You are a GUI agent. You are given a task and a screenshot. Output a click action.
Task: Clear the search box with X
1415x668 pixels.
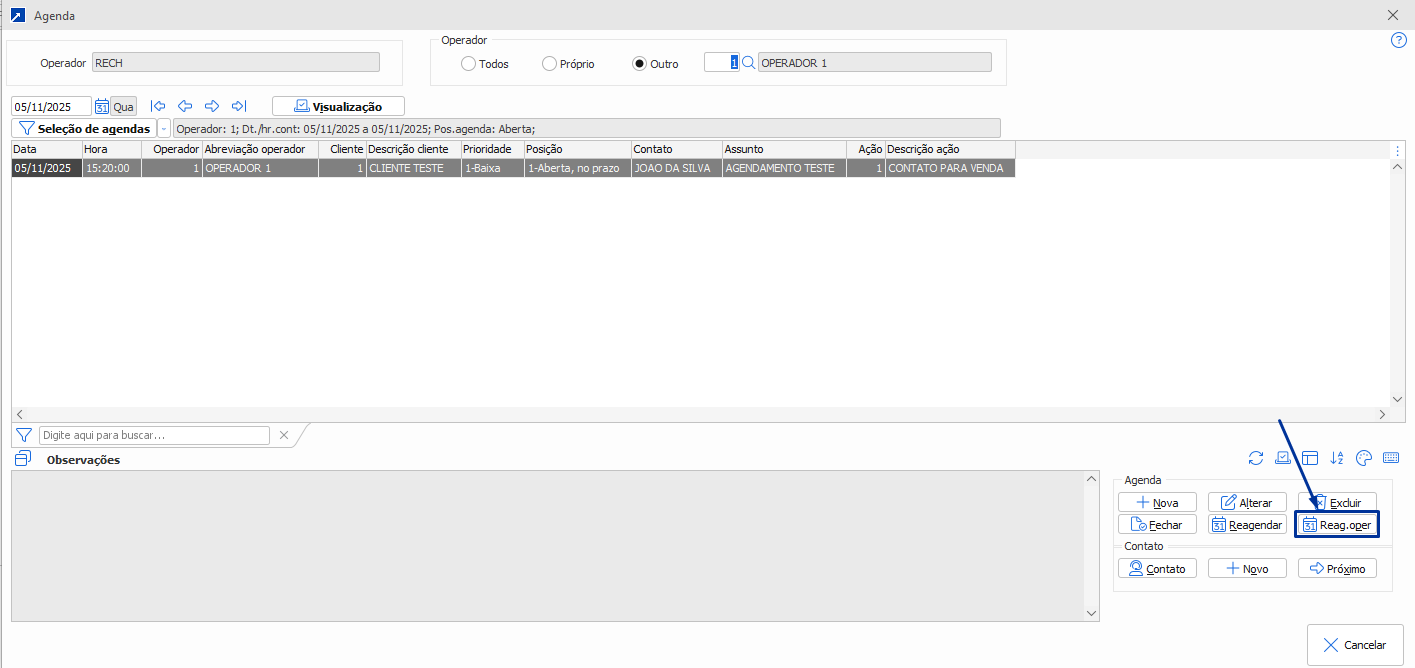(x=284, y=435)
